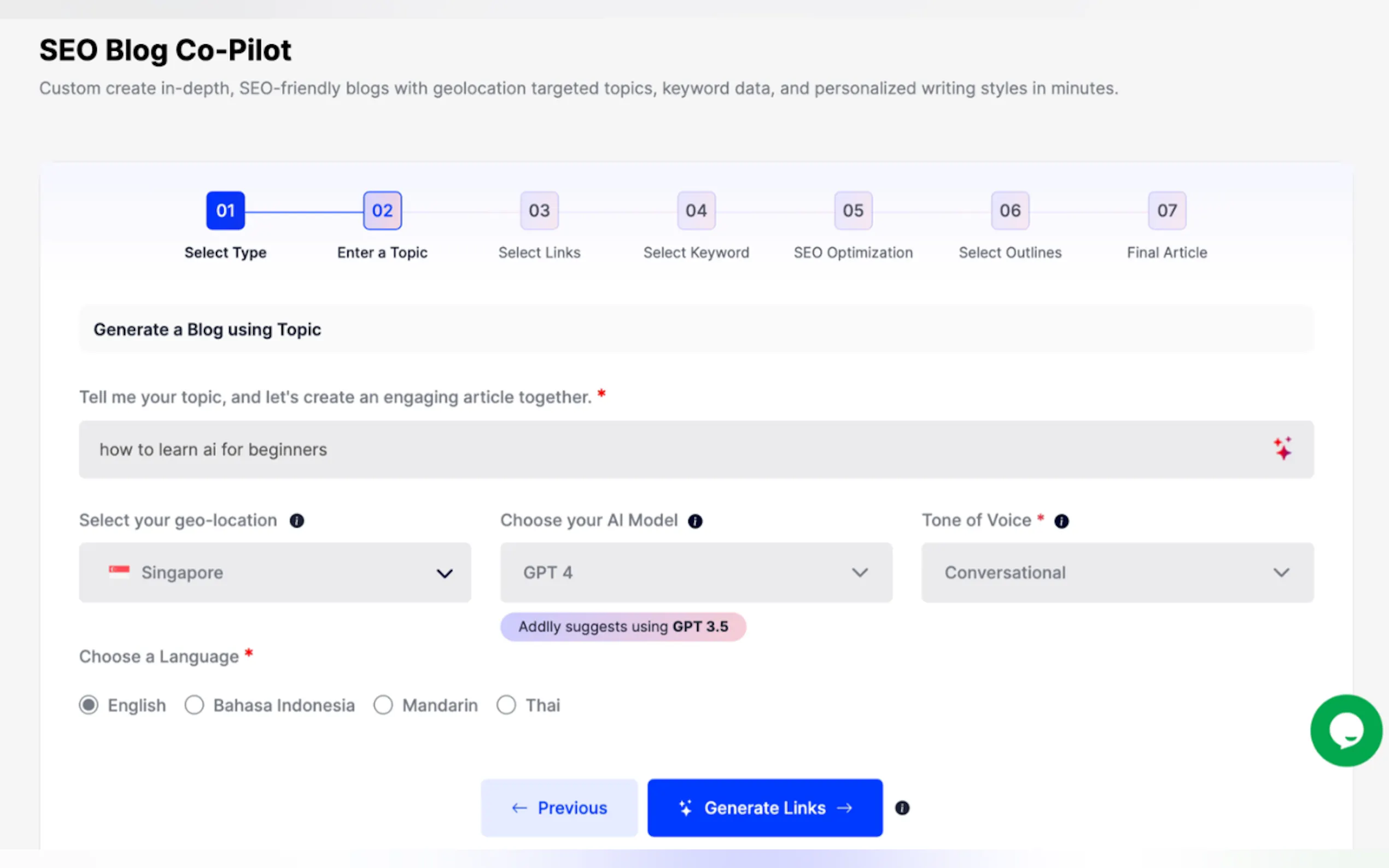This screenshot has height=868, width=1389.
Task: Click the Singapore flag icon
Action: 119,572
